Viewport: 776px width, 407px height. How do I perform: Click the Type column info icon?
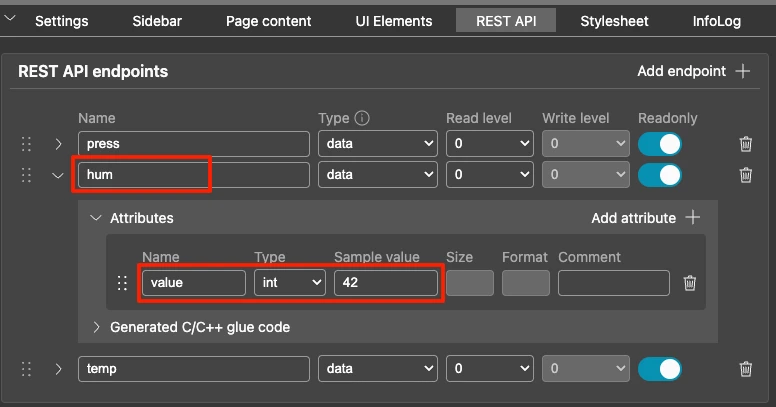363,118
